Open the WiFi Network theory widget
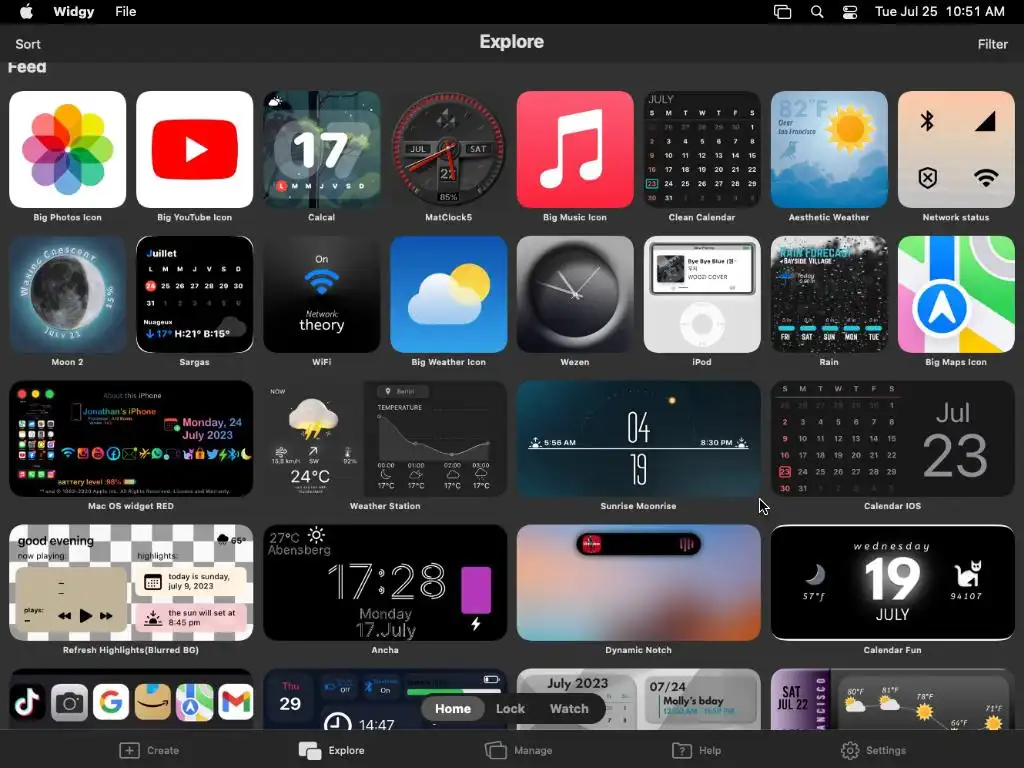This screenshot has height=768, width=1024. click(321, 295)
